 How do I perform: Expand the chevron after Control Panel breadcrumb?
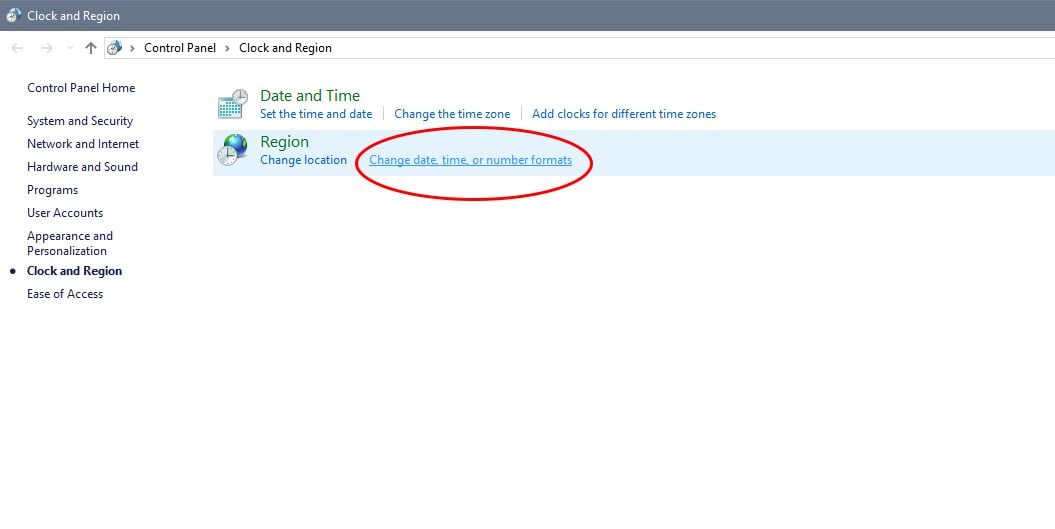click(227, 48)
